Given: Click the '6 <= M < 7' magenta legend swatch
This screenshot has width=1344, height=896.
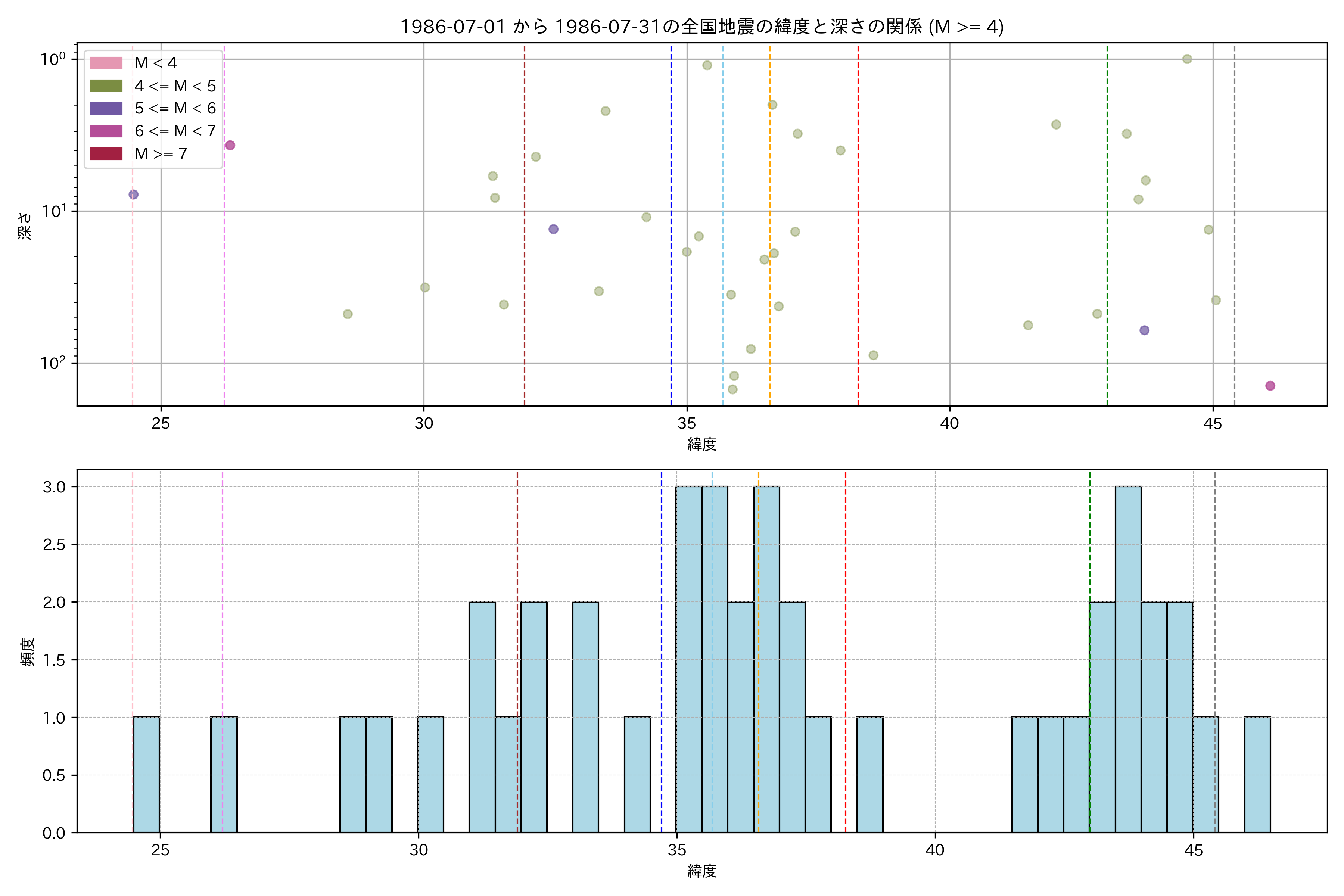Looking at the screenshot, I should (106, 131).
